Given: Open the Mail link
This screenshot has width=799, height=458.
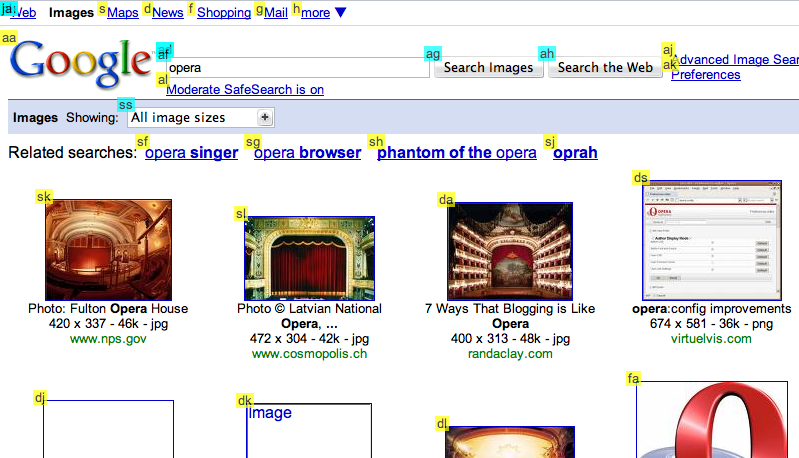Looking at the screenshot, I should 276,13.
